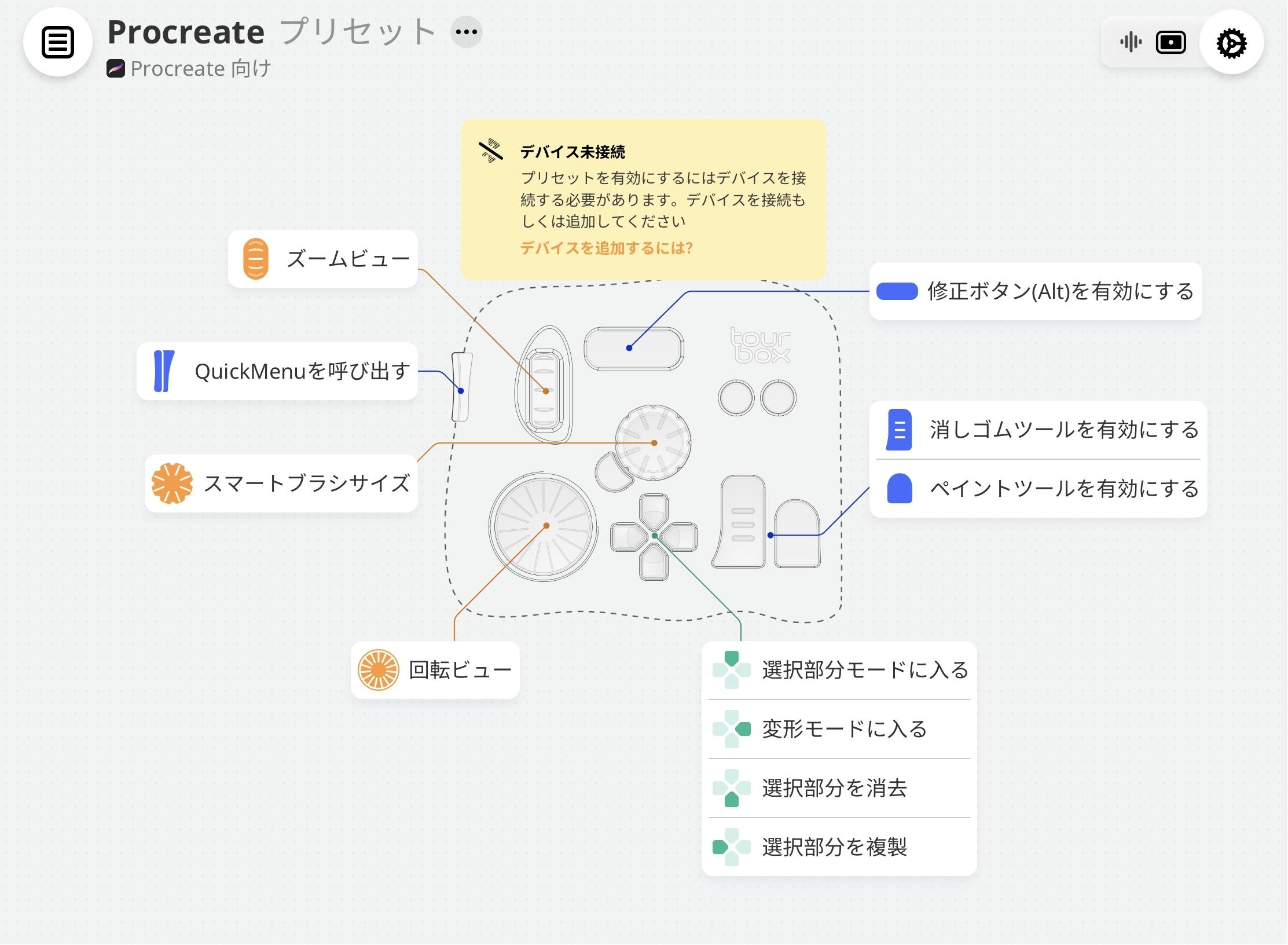Click D-pad right icon for 変形モードに入る

(732, 729)
